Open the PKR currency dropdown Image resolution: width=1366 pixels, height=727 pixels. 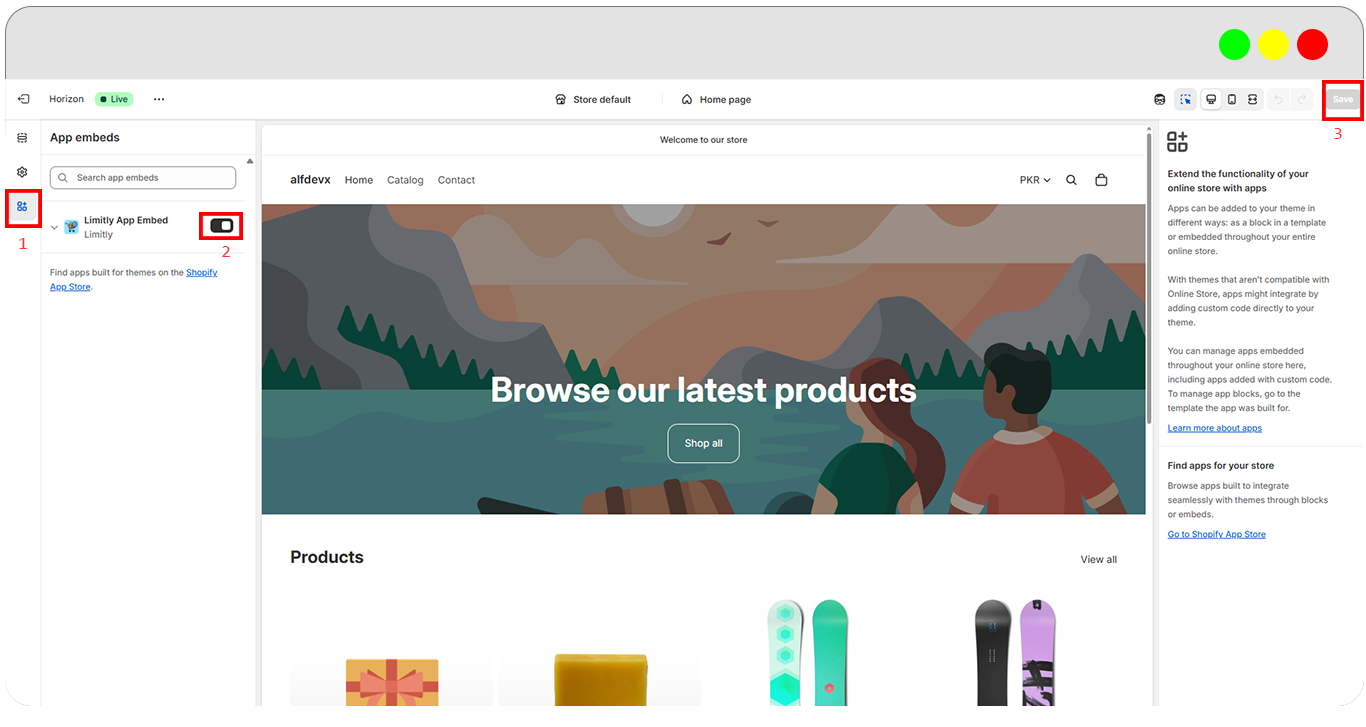pyautogui.click(x=1035, y=180)
